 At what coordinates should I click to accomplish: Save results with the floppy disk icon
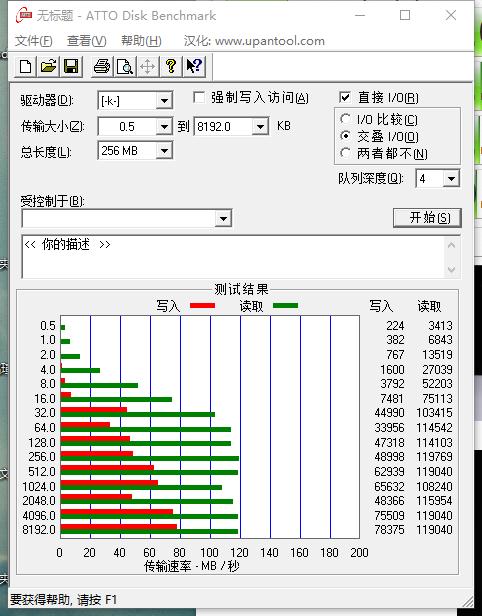click(71, 66)
